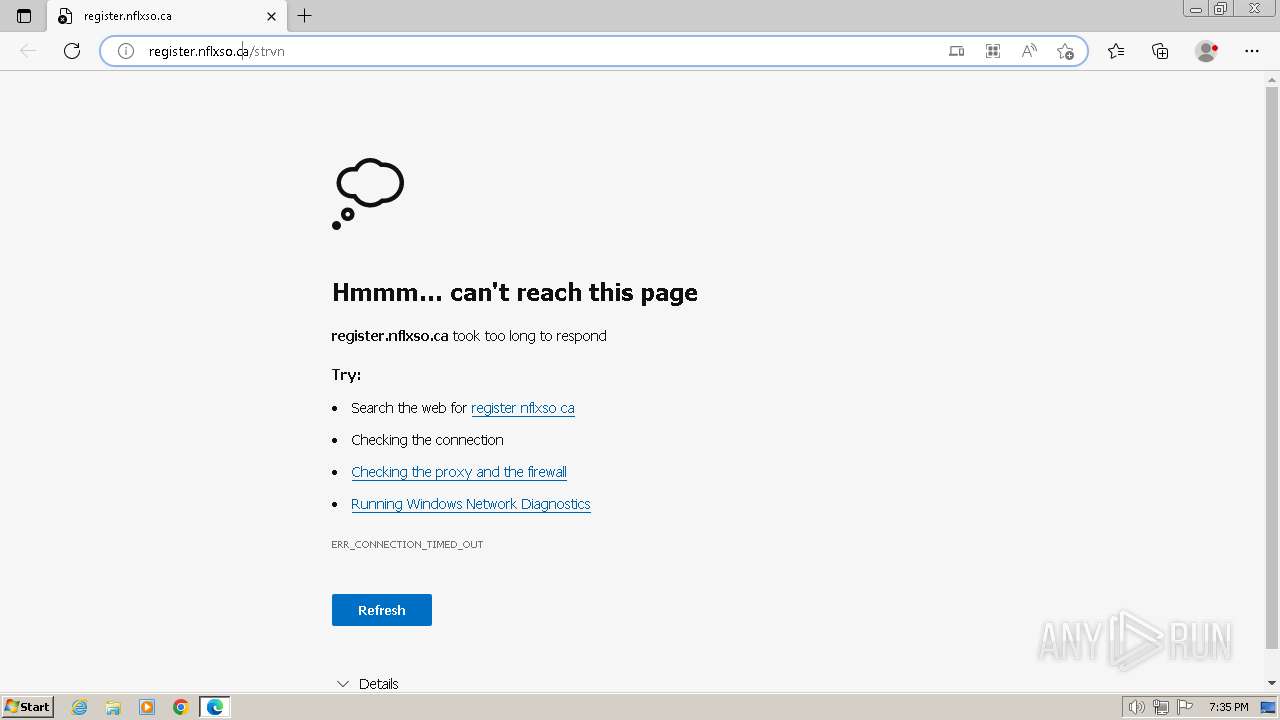Start Read aloud from address bar

coord(1029,51)
